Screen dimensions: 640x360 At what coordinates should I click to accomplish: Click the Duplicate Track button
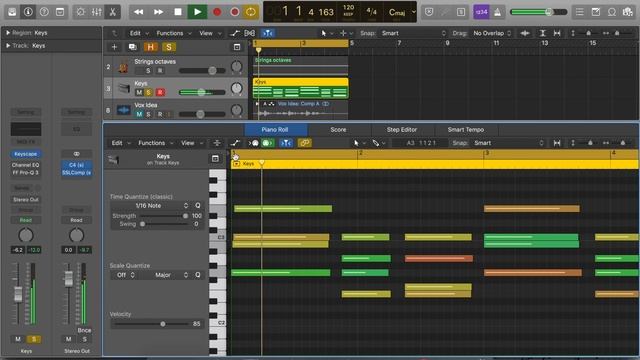coord(132,47)
